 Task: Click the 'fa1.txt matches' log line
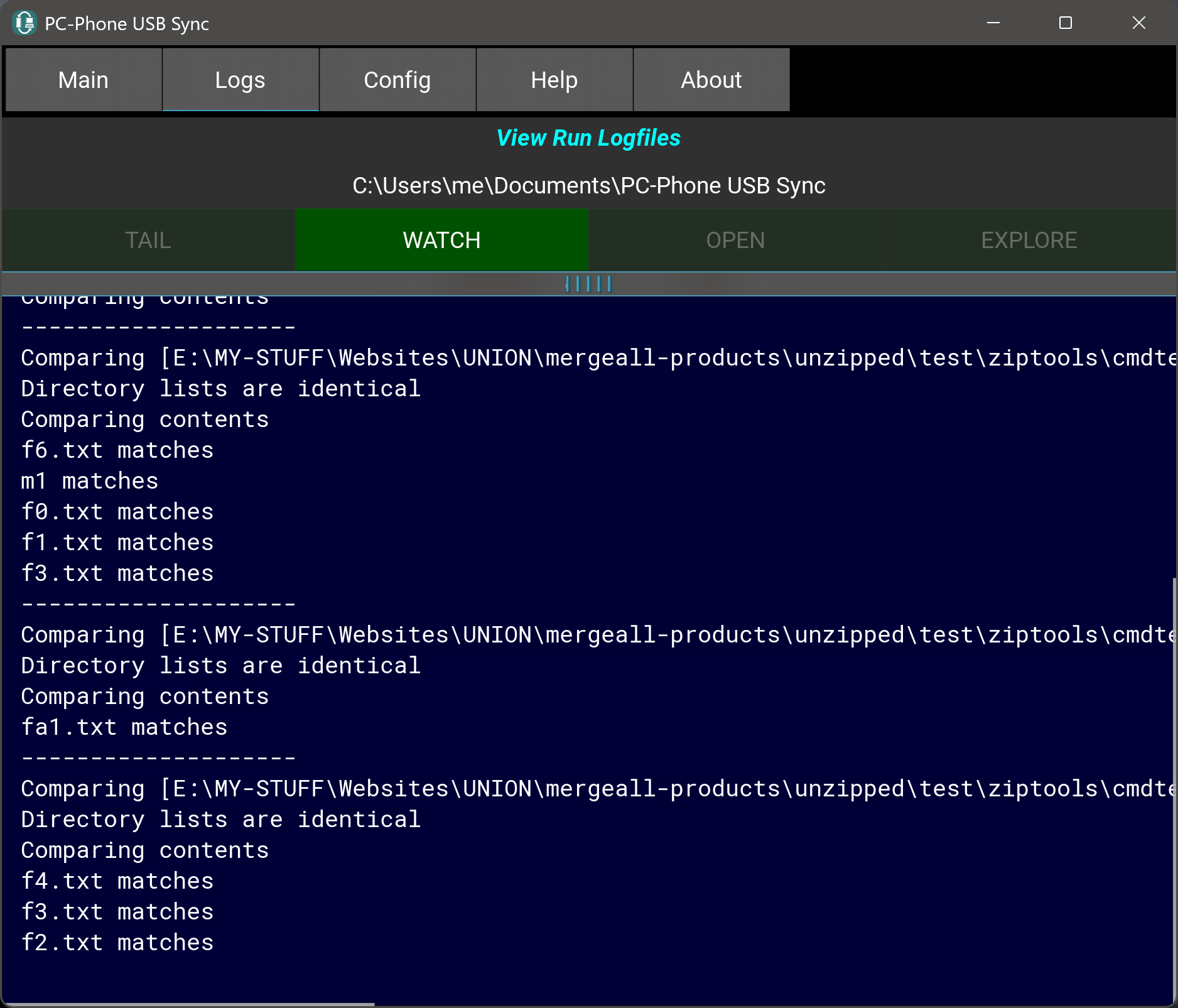click(x=124, y=727)
